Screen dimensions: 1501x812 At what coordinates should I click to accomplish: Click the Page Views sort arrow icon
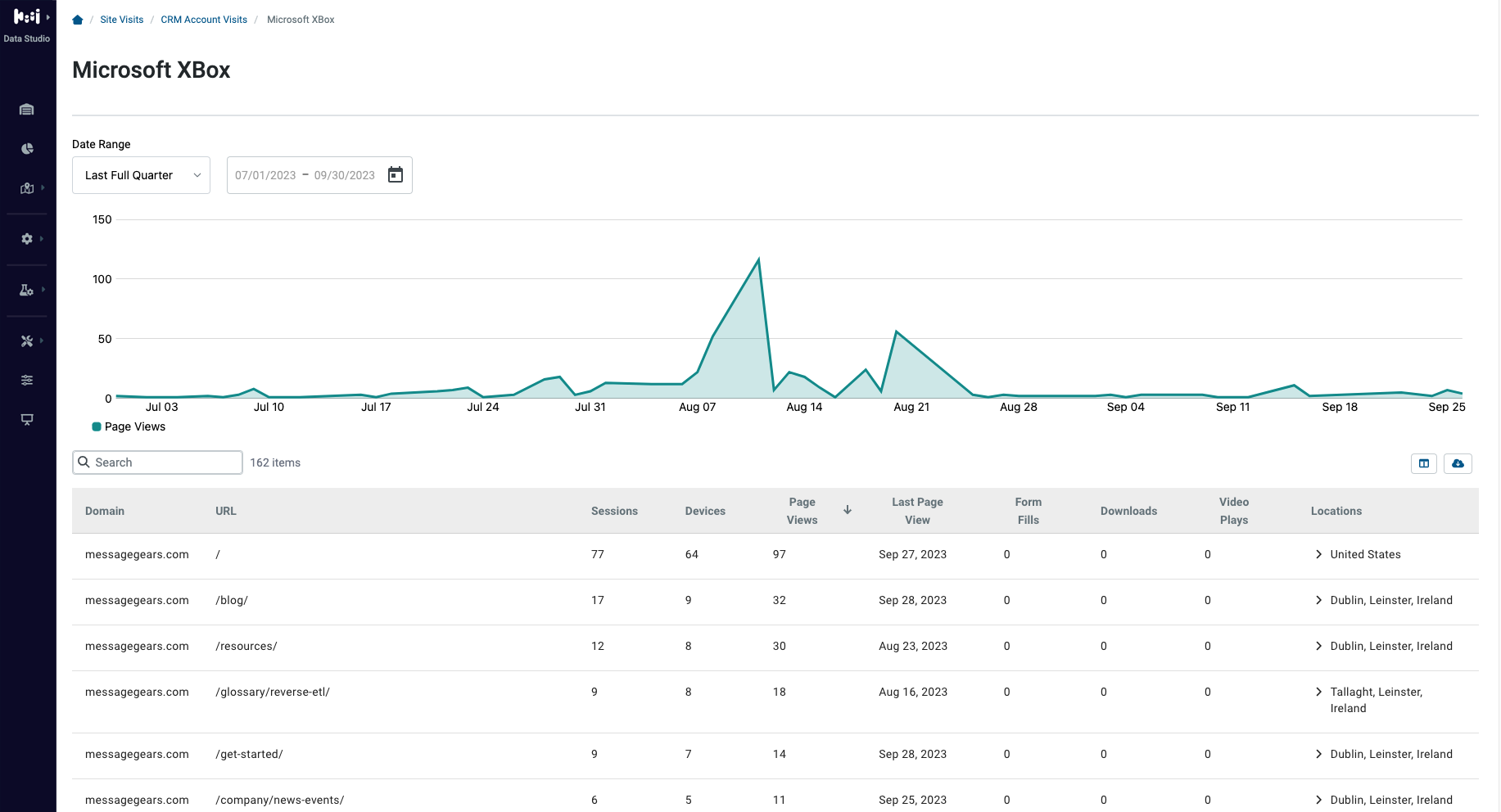tap(848, 510)
